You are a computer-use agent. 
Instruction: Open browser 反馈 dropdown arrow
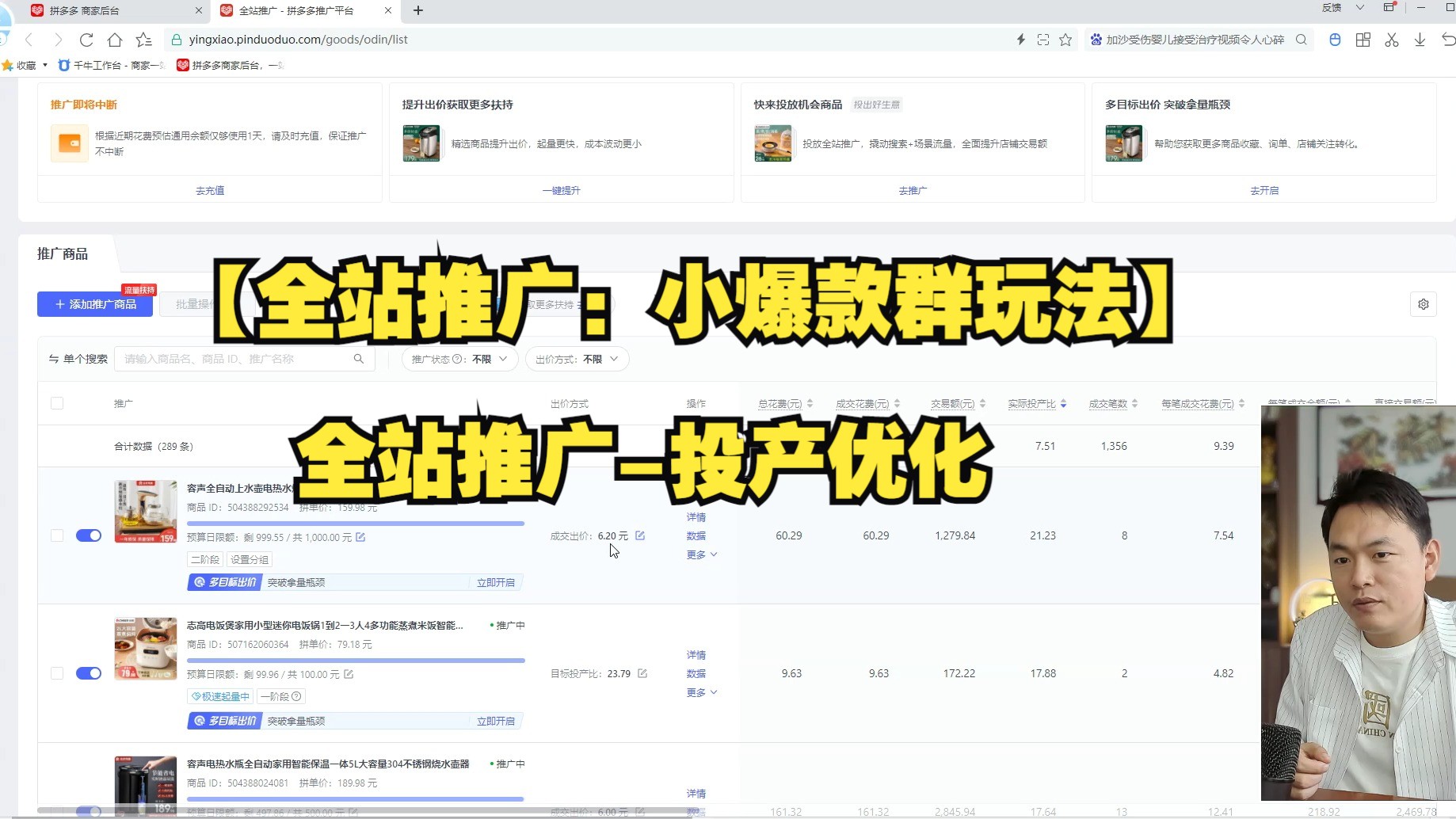[x=1359, y=8]
